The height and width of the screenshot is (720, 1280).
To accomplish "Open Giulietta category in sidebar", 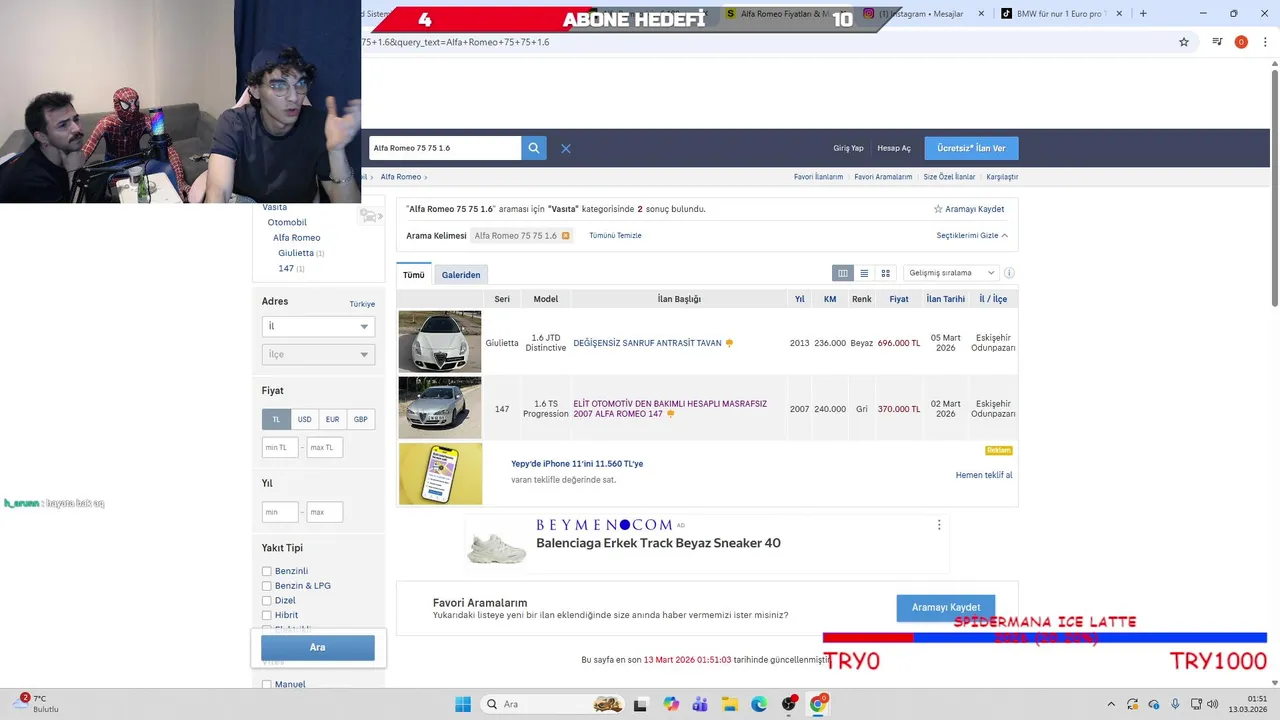I will pos(296,253).
